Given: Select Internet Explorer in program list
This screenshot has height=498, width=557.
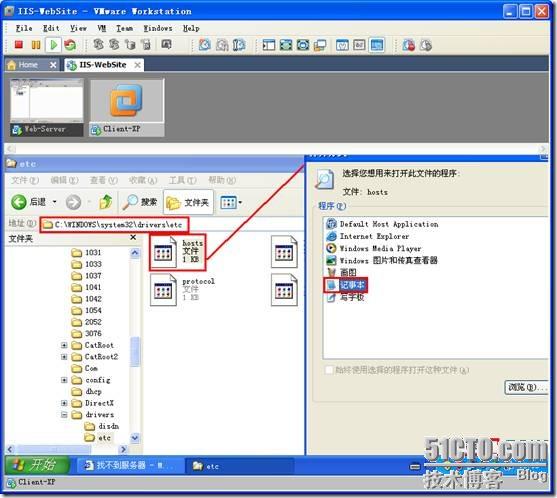Looking at the screenshot, I should (368, 236).
